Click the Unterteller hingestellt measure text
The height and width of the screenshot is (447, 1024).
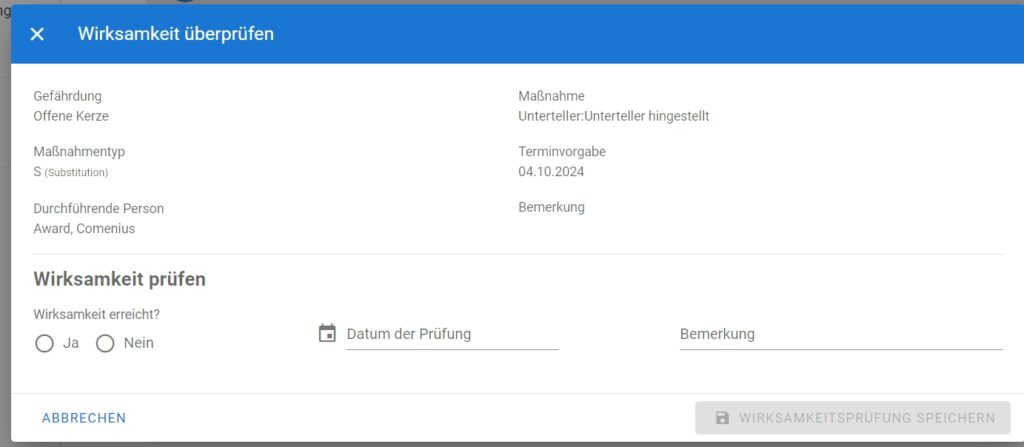(613, 116)
